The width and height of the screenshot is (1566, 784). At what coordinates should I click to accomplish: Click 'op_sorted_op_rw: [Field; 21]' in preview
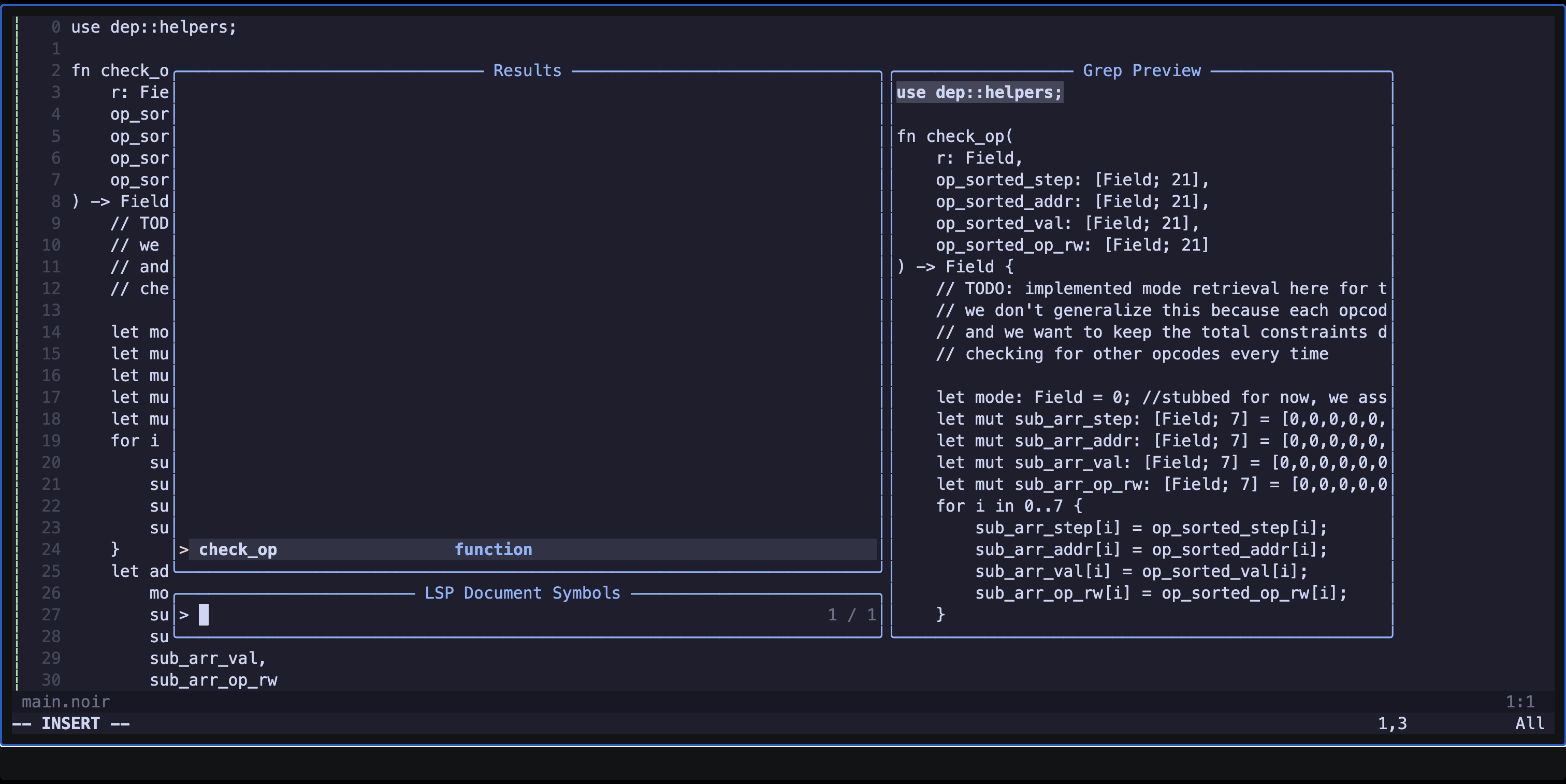[1072, 245]
